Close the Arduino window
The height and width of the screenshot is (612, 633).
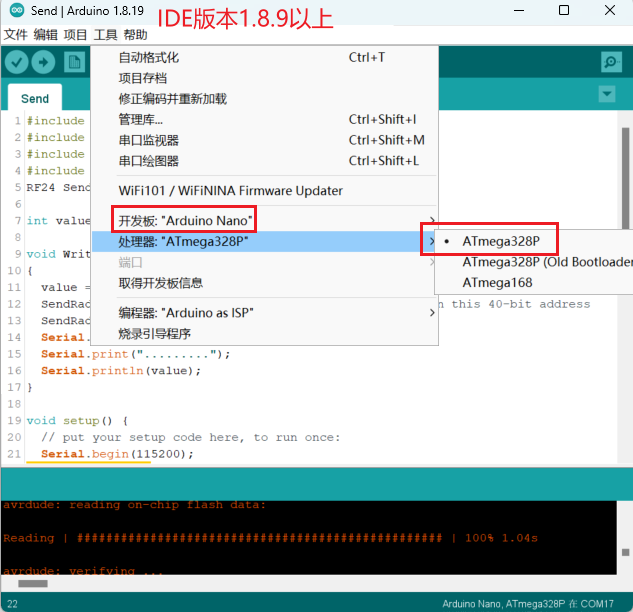point(610,10)
